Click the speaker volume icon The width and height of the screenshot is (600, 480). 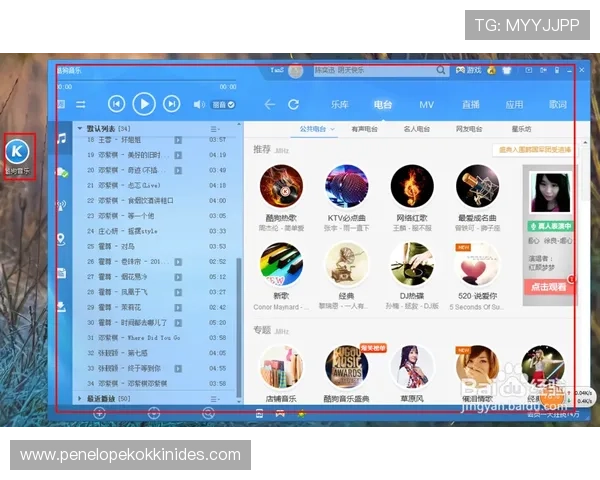tap(198, 104)
